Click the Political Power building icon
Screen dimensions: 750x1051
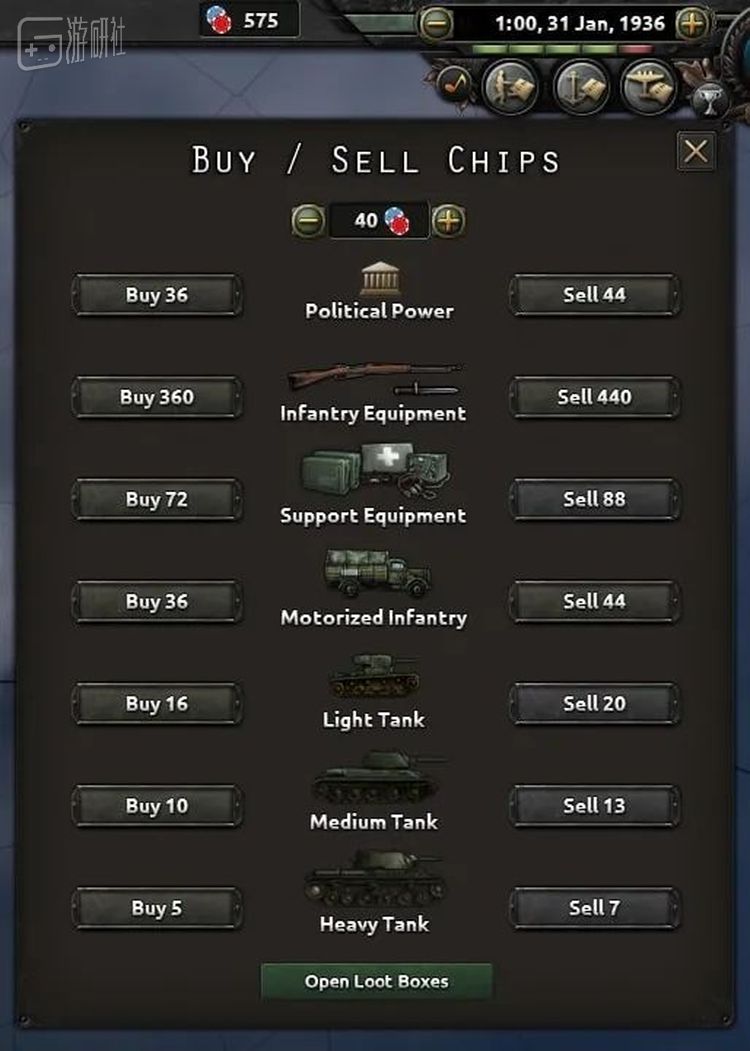(x=379, y=279)
